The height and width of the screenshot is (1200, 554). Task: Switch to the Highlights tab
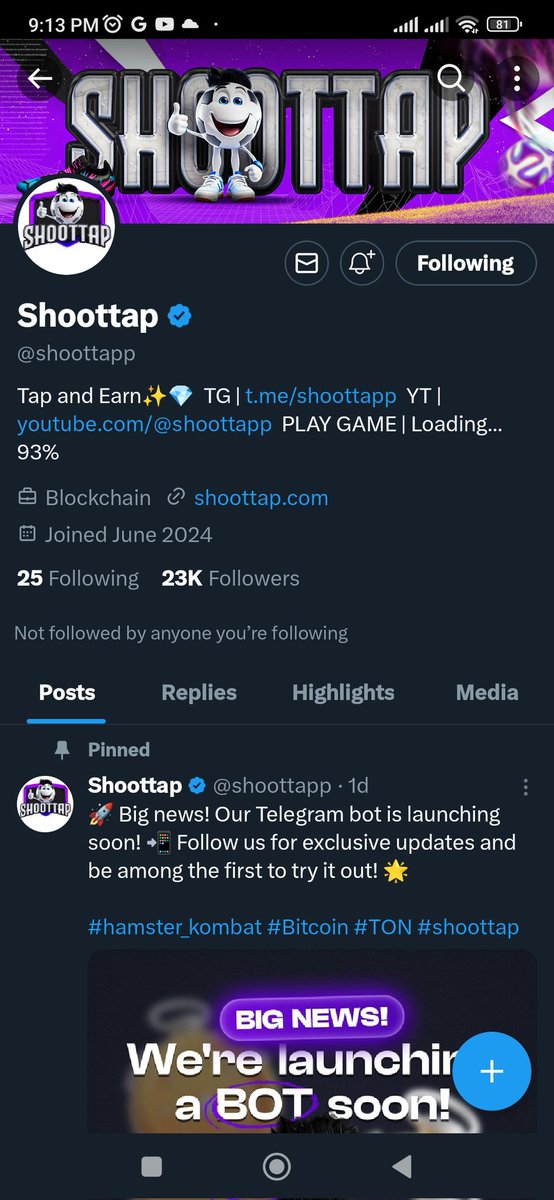point(343,692)
